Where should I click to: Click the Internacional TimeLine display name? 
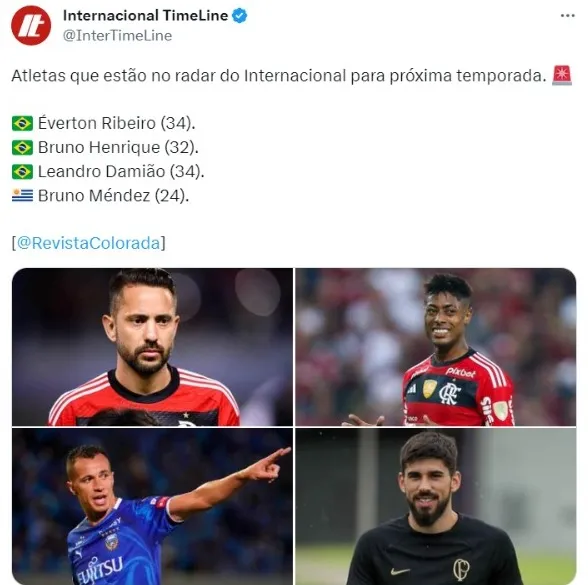[145, 15]
